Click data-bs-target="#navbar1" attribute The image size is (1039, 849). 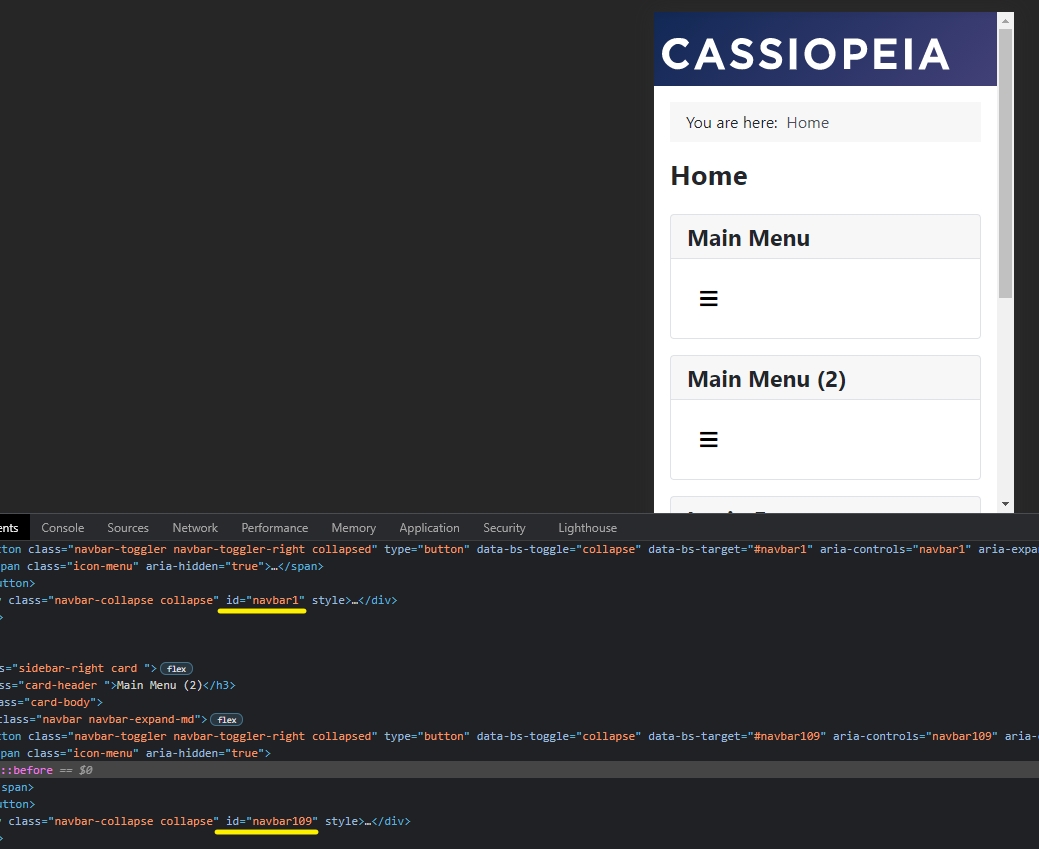tap(730, 549)
